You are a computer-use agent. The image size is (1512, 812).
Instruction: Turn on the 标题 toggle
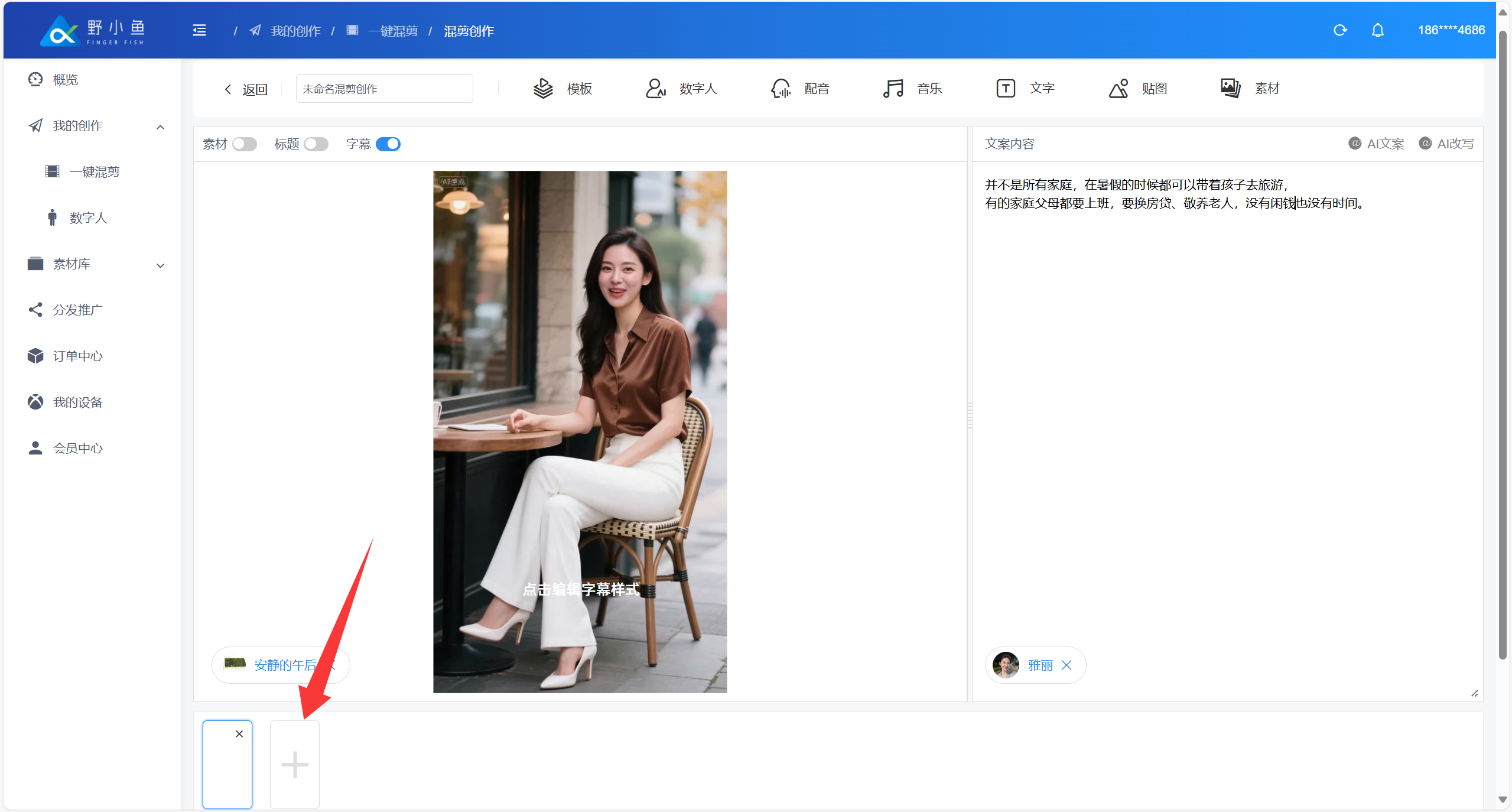coord(316,144)
